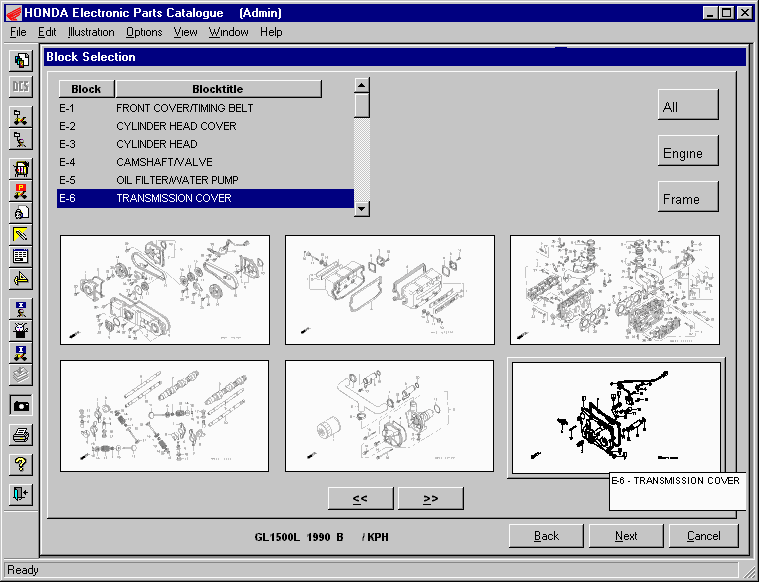Click the hierarchy tree icon with person
The image size is (759, 582).
21,139
